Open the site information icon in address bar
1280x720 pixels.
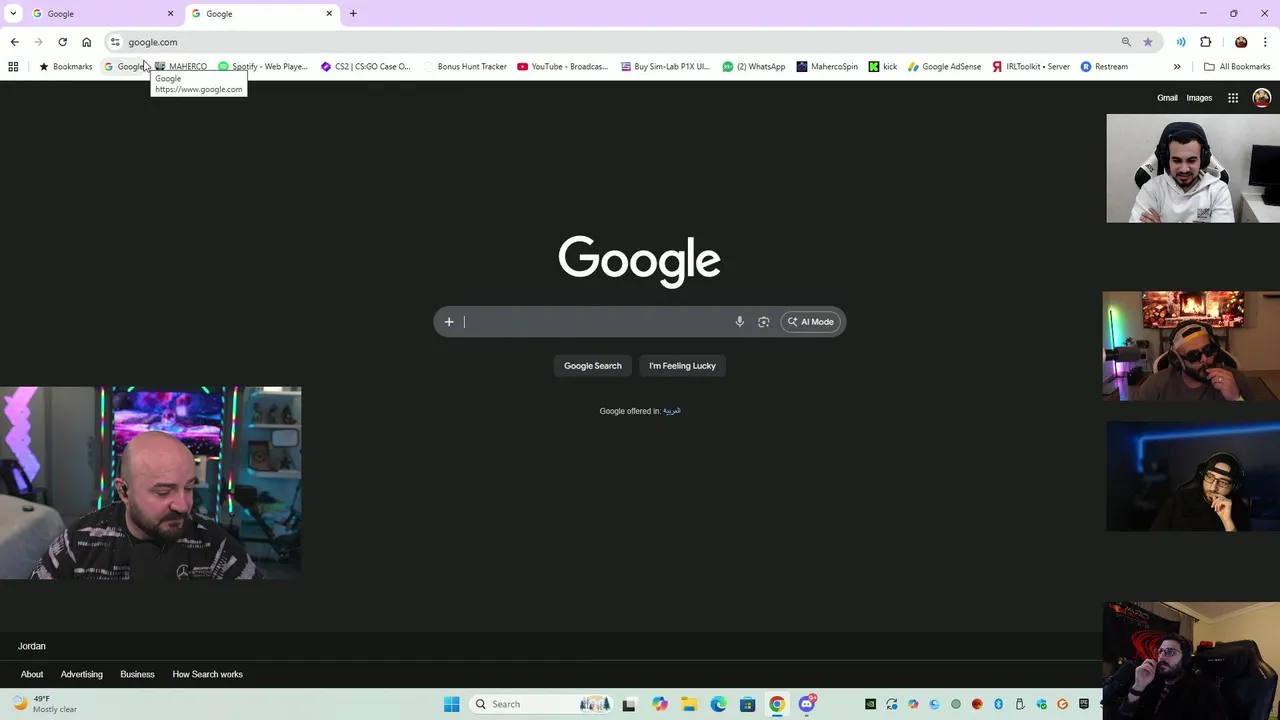click(x=115, y=42)
